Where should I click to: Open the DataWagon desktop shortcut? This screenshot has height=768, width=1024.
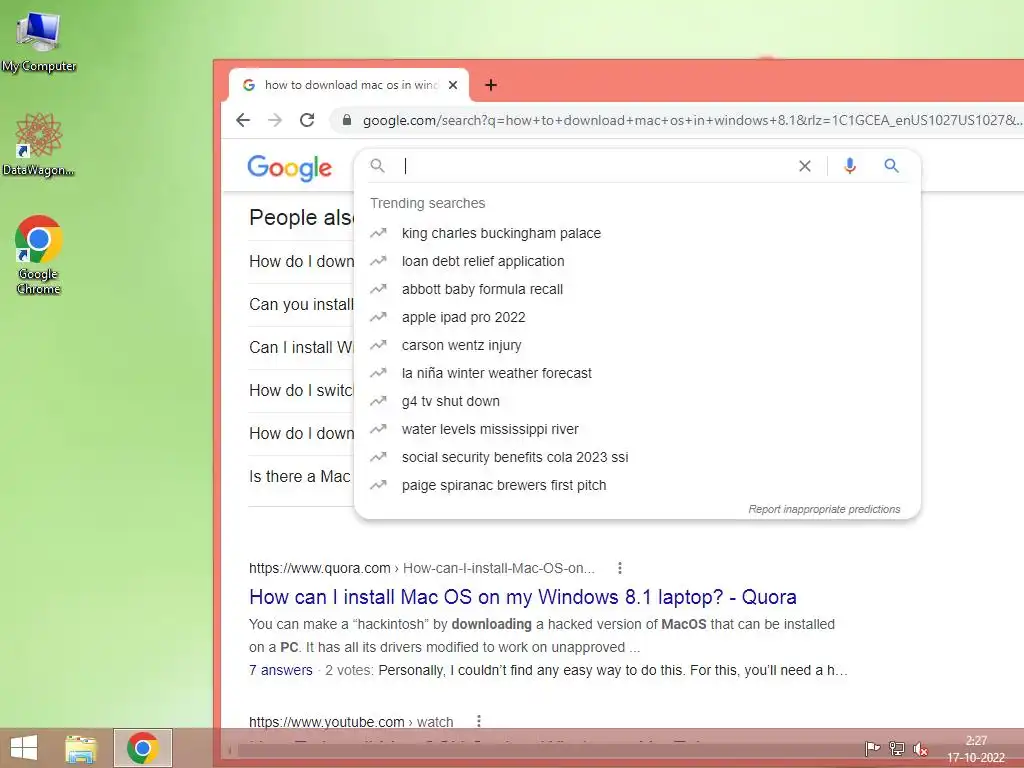point(38,144)
